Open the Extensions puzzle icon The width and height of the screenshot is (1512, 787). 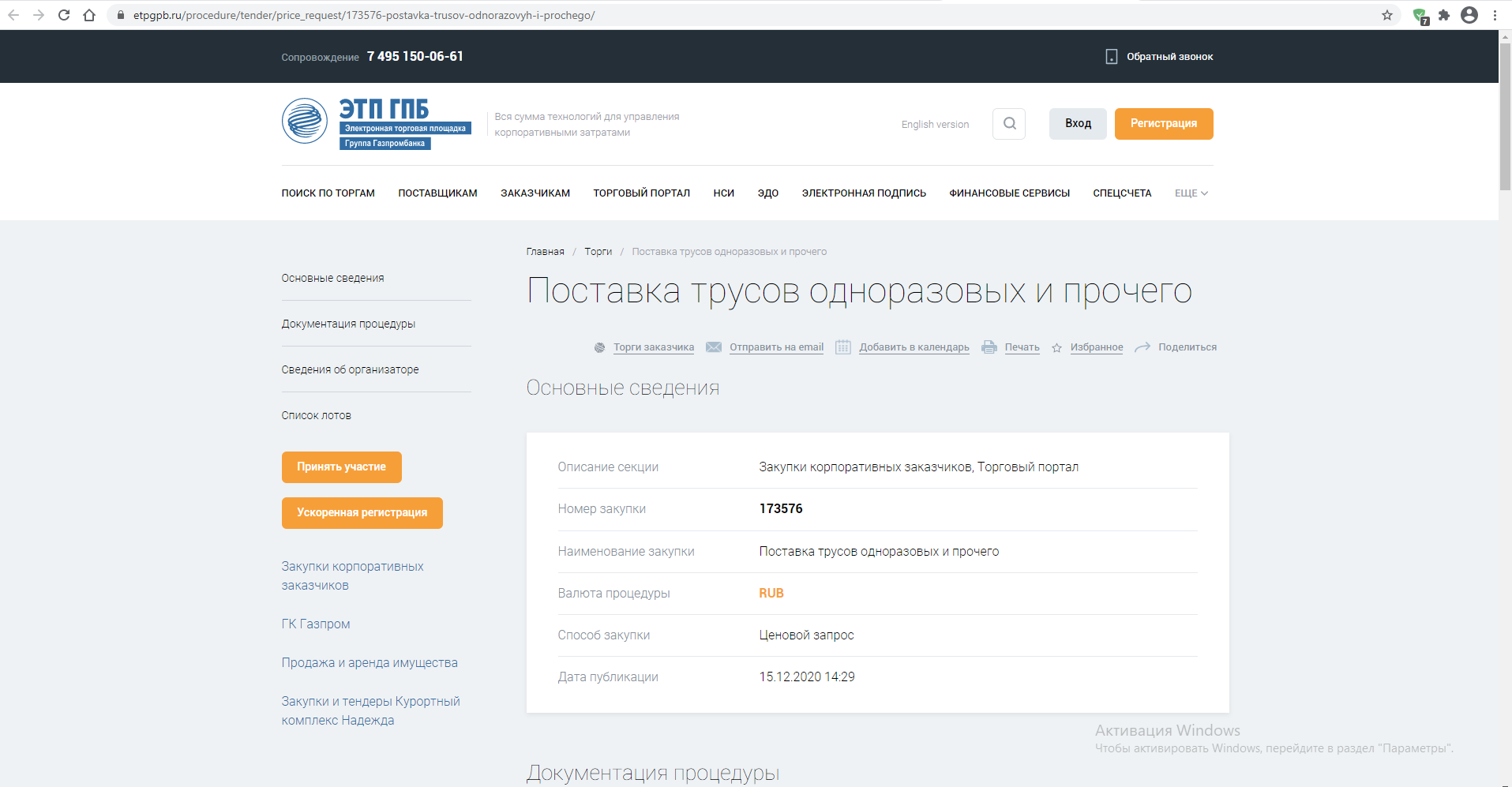[x=1444, y=15]
